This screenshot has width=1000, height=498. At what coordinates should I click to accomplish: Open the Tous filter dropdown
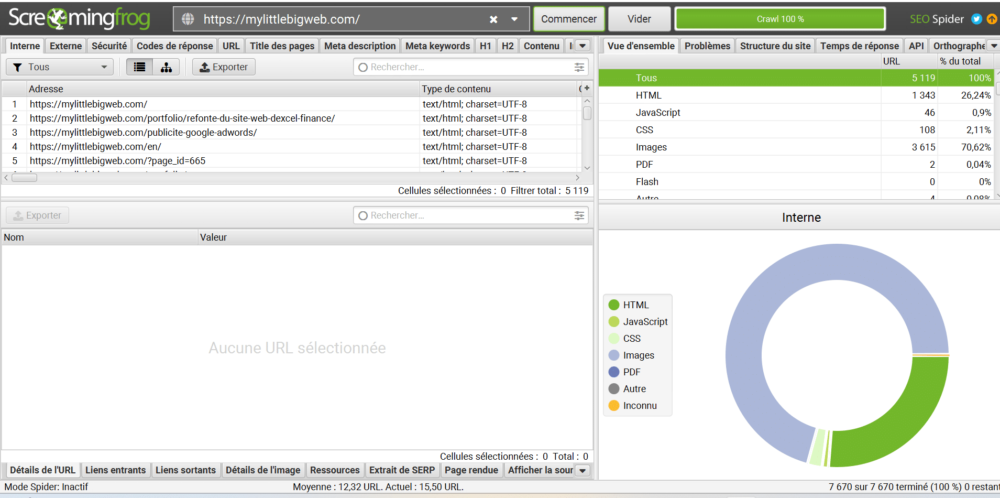(x=60, y=67)
